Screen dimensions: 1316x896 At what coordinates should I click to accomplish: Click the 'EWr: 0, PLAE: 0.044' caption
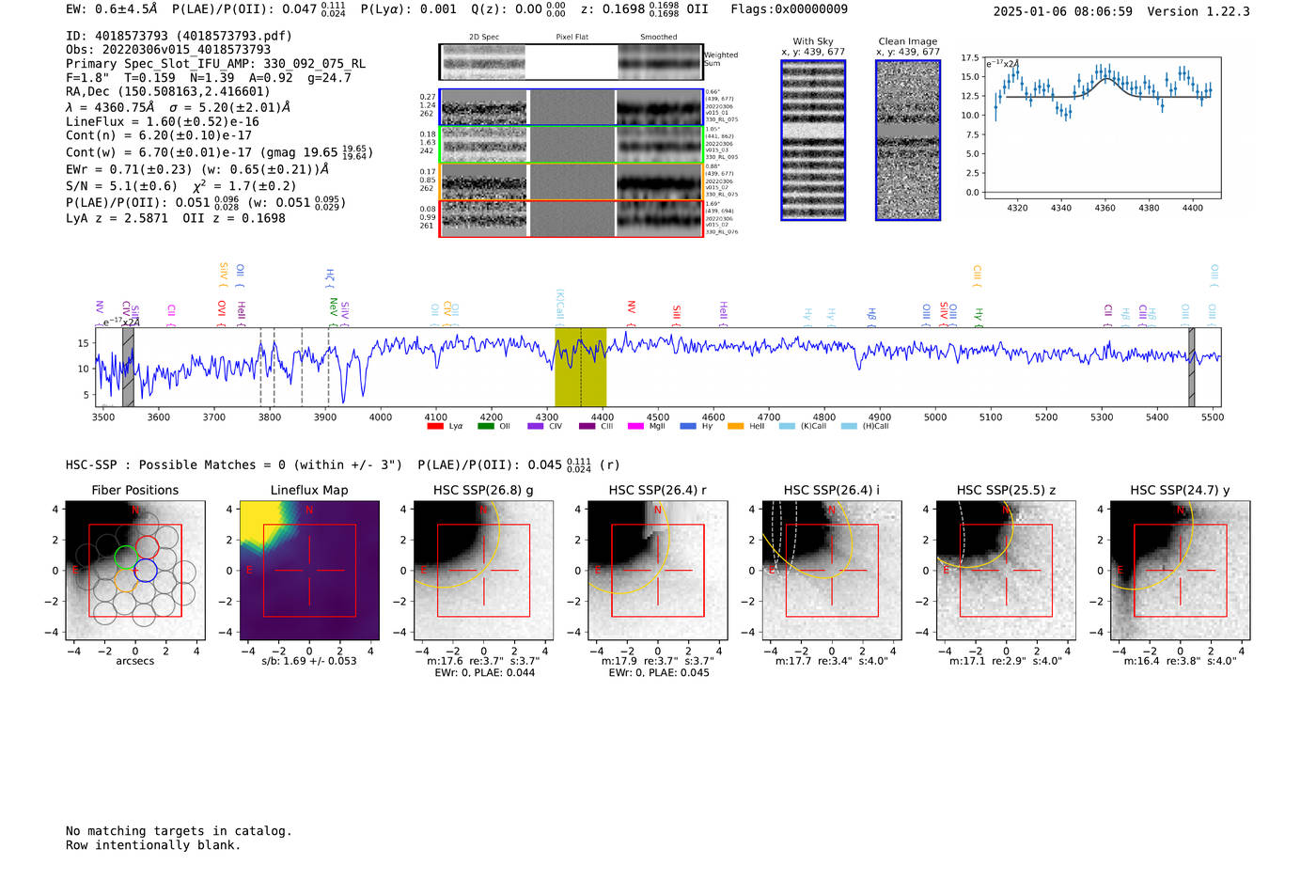point(484,672)
